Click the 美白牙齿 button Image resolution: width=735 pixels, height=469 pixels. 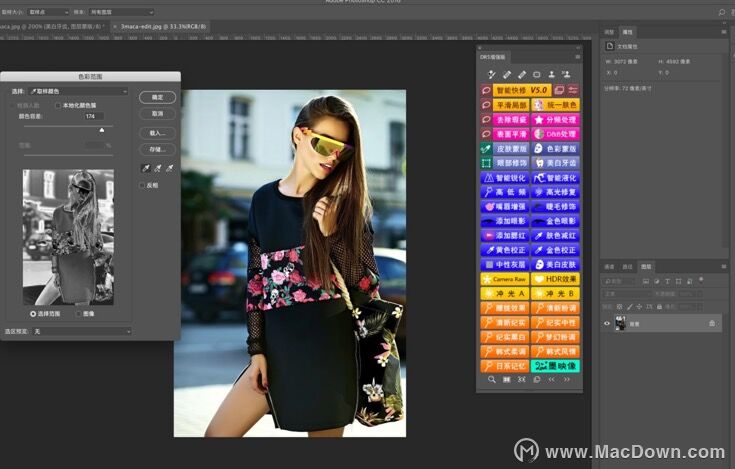click(x=555, y=163)
